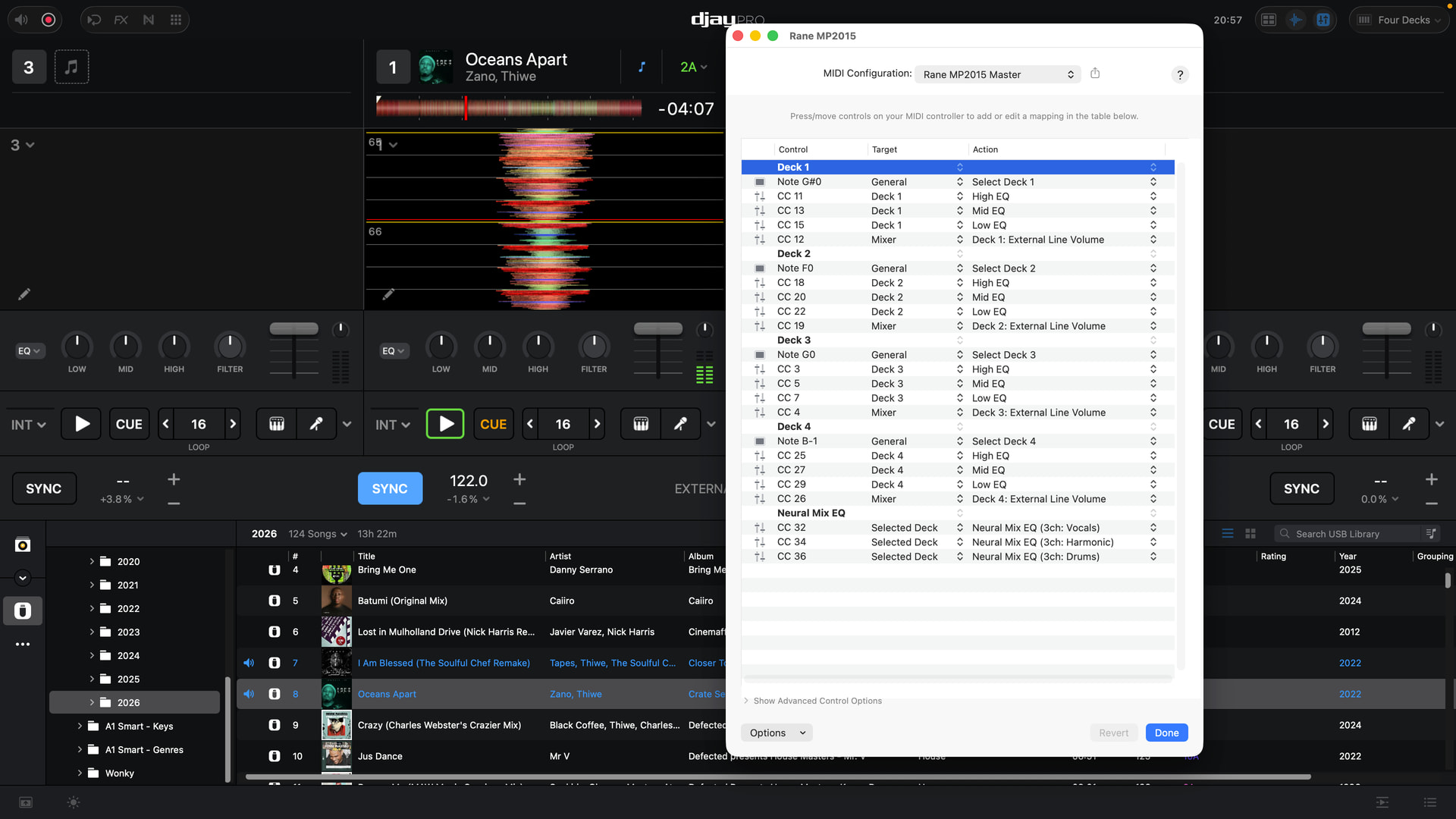Open the MIDI Configuration dropdown

998,74
